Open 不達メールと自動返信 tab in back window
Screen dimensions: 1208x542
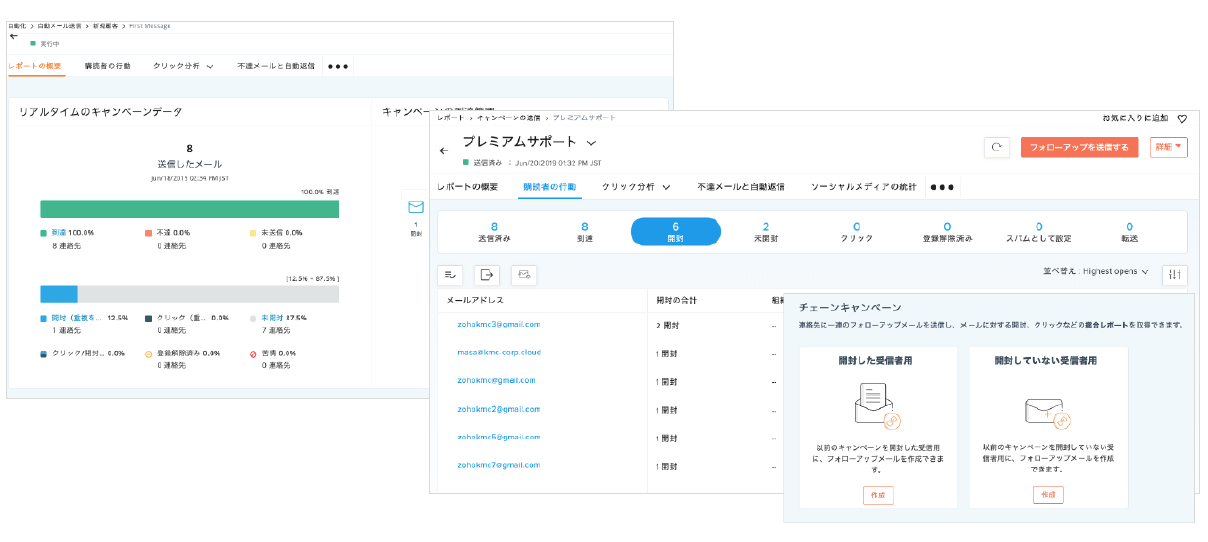pyautogui.click(x=276, y=66)
